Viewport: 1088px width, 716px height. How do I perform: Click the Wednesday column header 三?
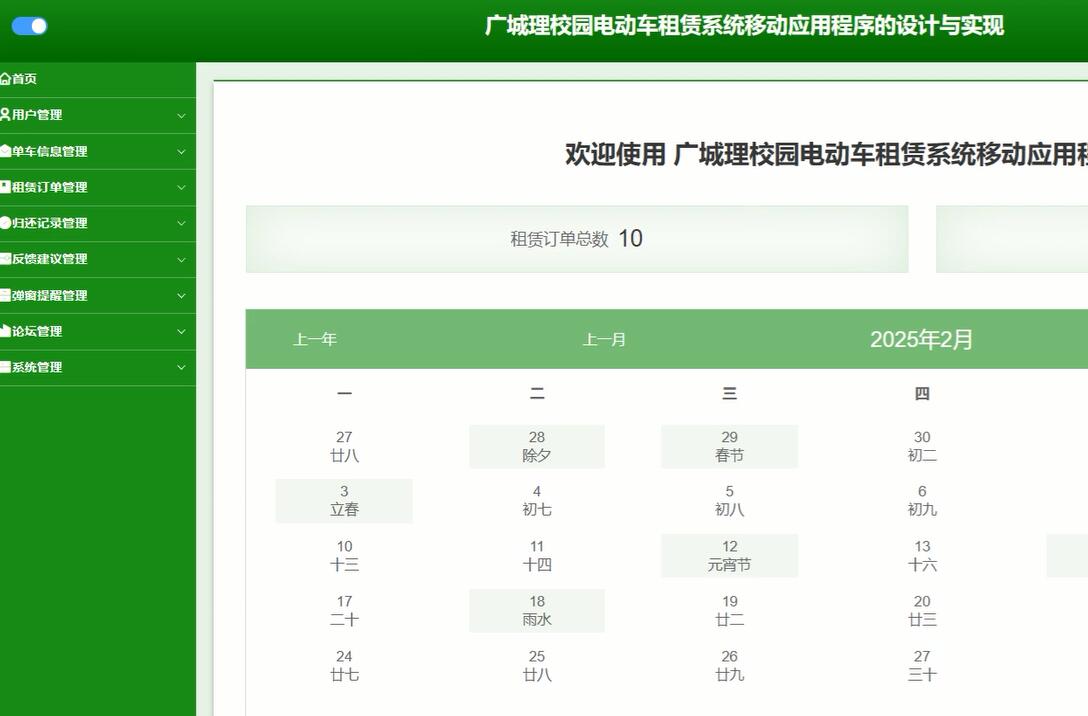point(729,393)
